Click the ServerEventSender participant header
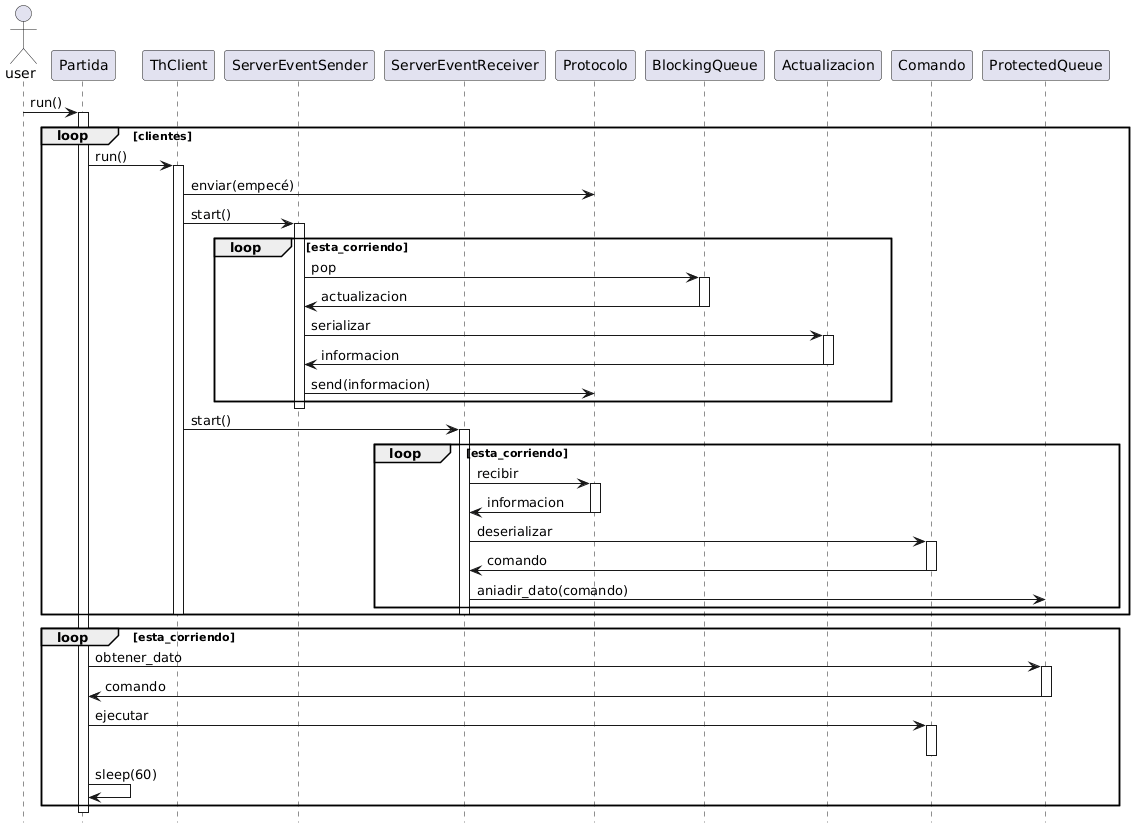This screenshot has width=1134, height=828. [299, 65]
